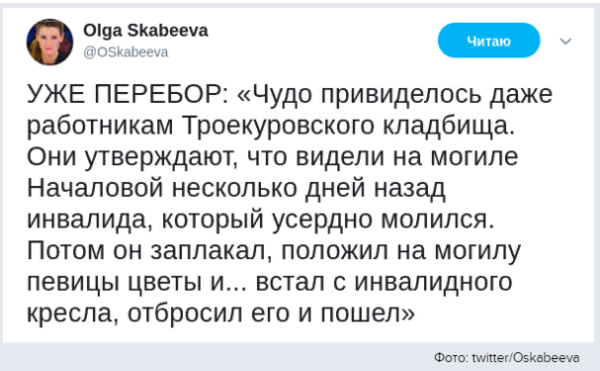The width and height of the screenshot is (600, 371).
Task: Click the blue Читаю following button
Action: point(489,41)
